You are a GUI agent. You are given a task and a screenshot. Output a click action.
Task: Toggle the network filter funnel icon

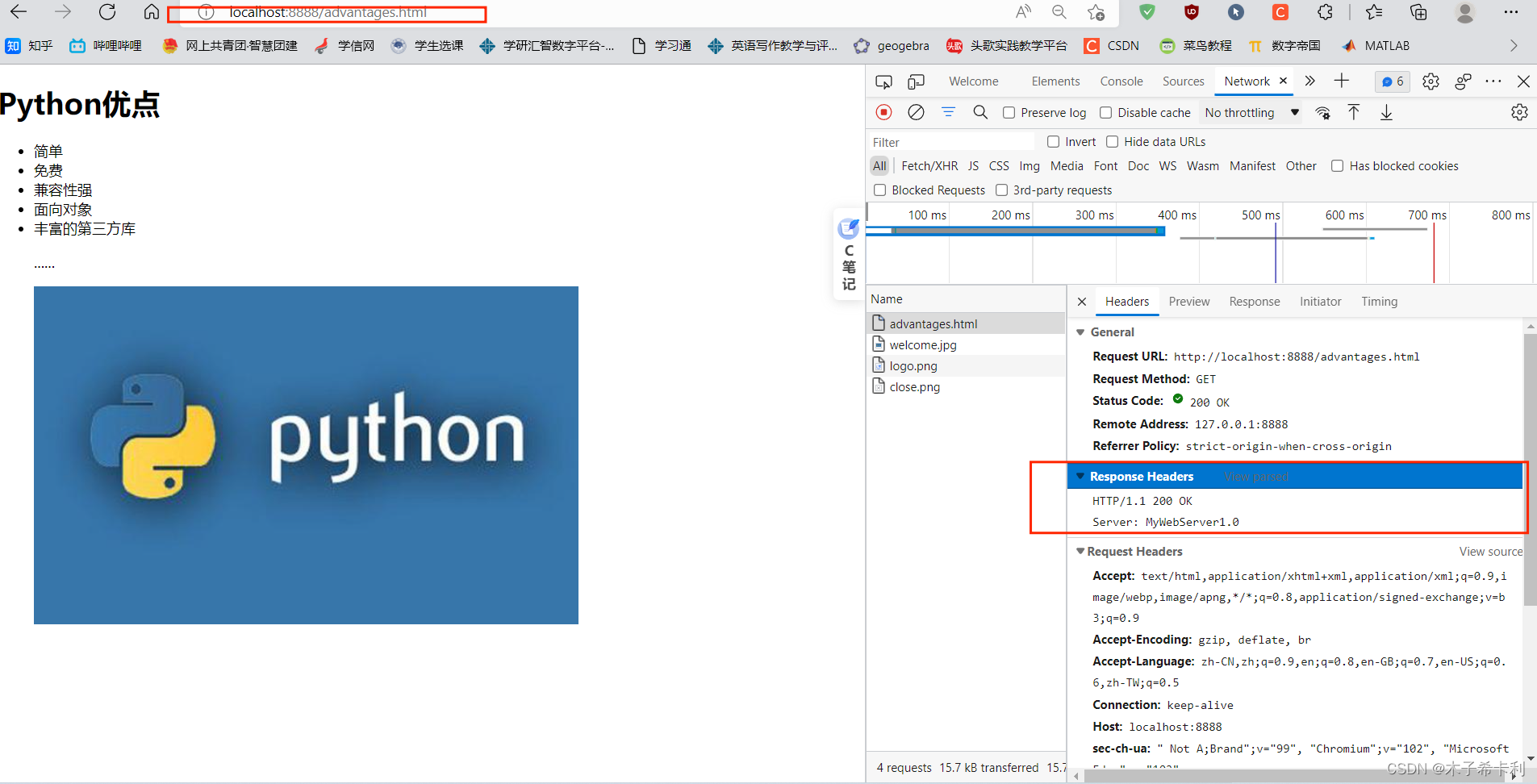(948, 112)
